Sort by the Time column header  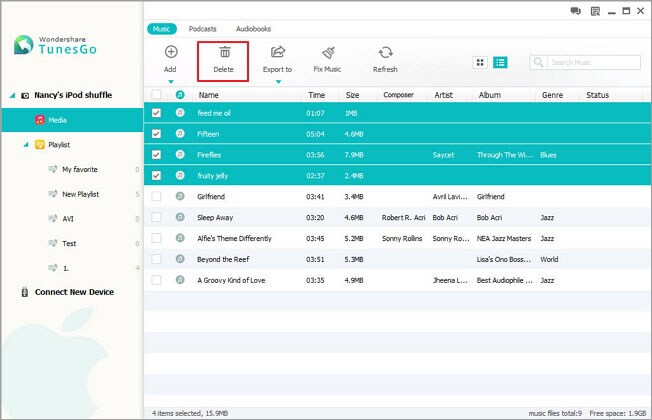pos(316,95)
